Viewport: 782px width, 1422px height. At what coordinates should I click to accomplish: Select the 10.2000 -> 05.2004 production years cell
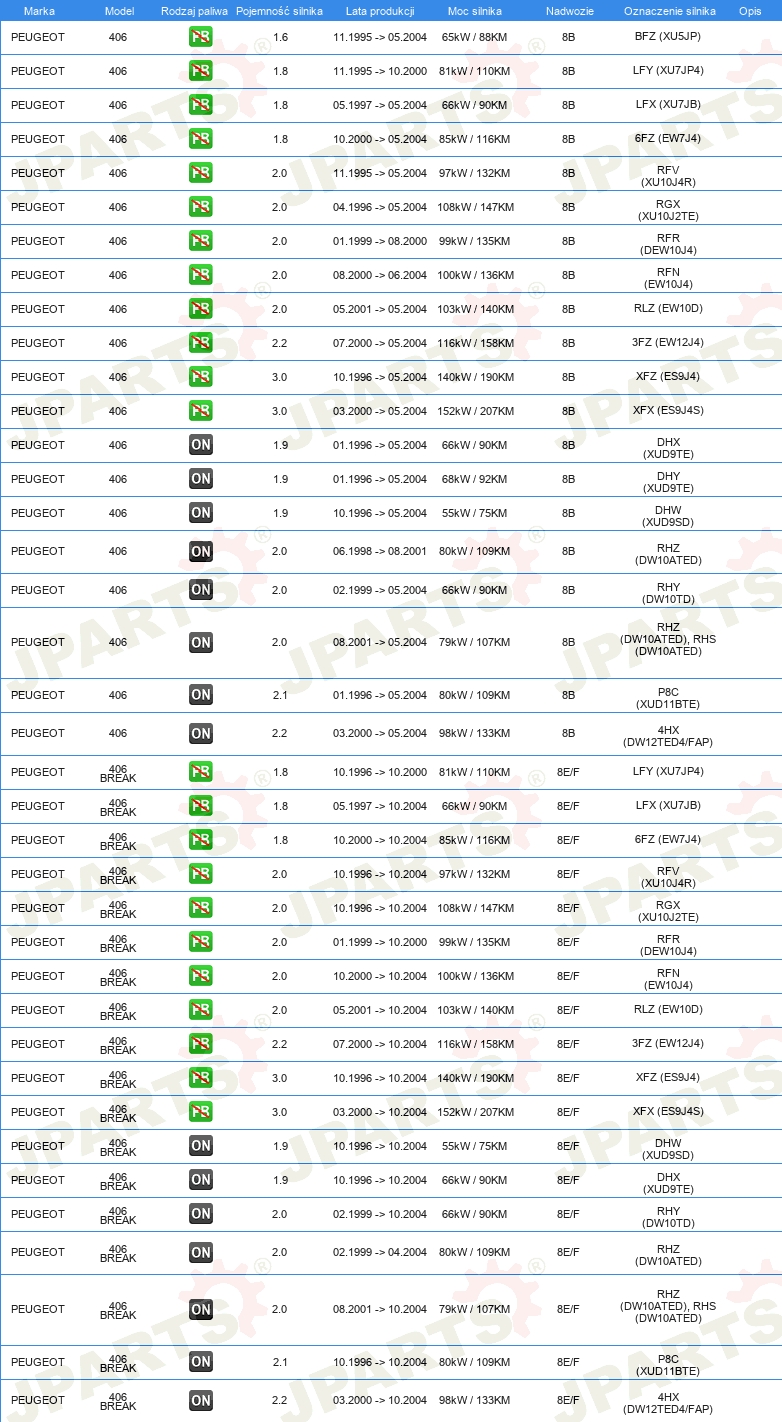coord(380,139)
